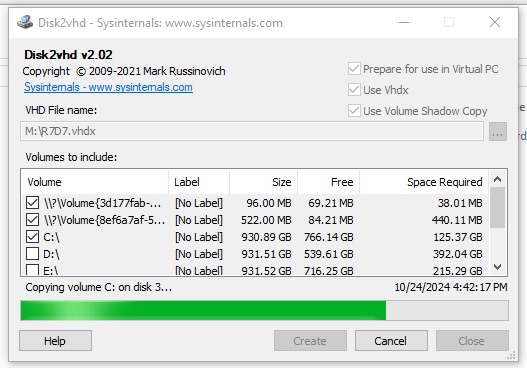Click the volume list scrollbar thumb
Screen dimensions: 527x368
coord(498,208)
